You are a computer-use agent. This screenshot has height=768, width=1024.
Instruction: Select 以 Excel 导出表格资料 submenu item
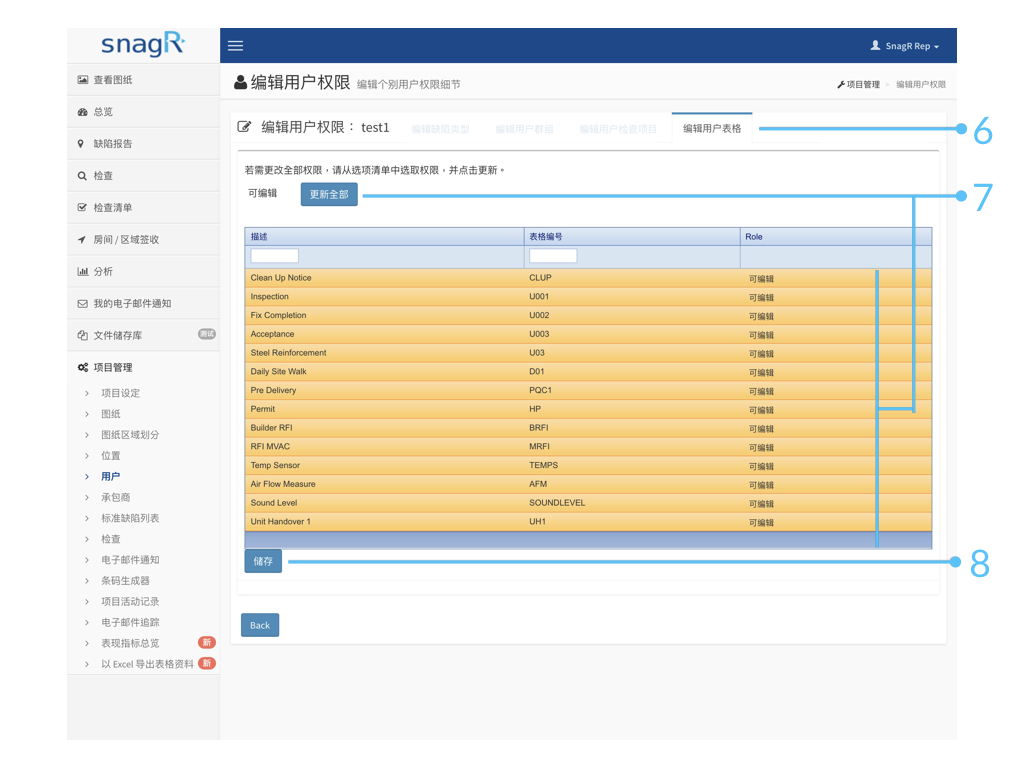[x=147, y=665]
